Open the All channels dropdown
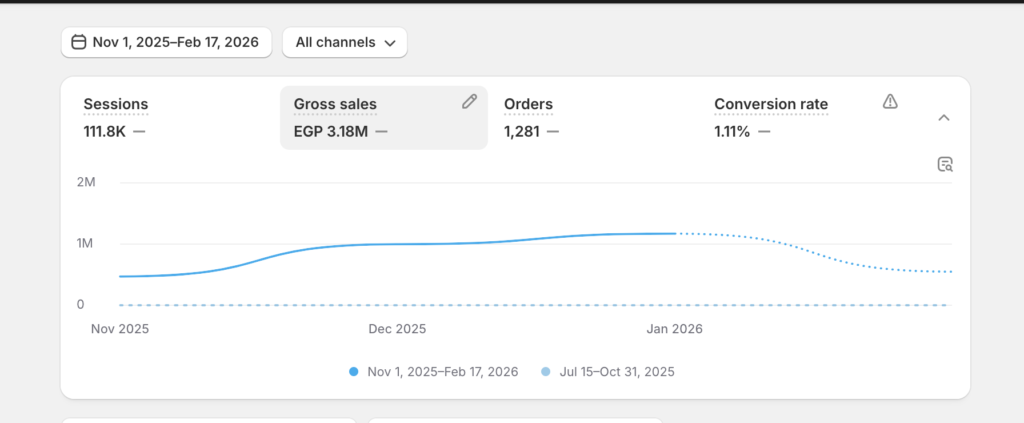This screenshot has width=1024, height=423. (x=345, y=42)
